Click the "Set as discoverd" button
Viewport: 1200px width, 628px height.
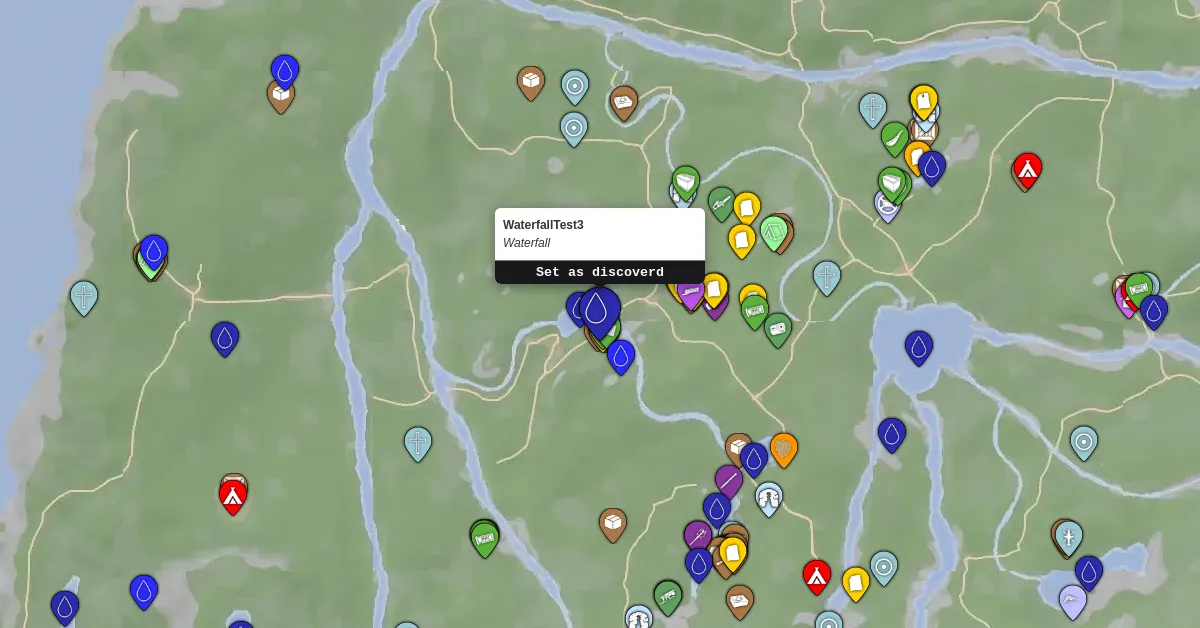tap(600, 272)
